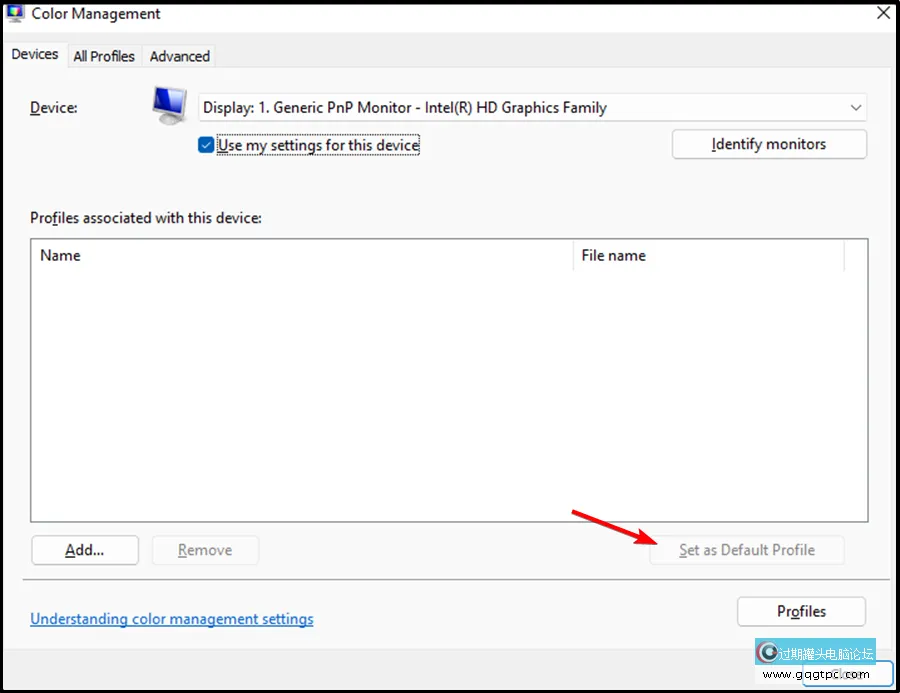This screenshot has height=693, width=900.
Task: Switch to the Devices tab
Action: point(35,55)
